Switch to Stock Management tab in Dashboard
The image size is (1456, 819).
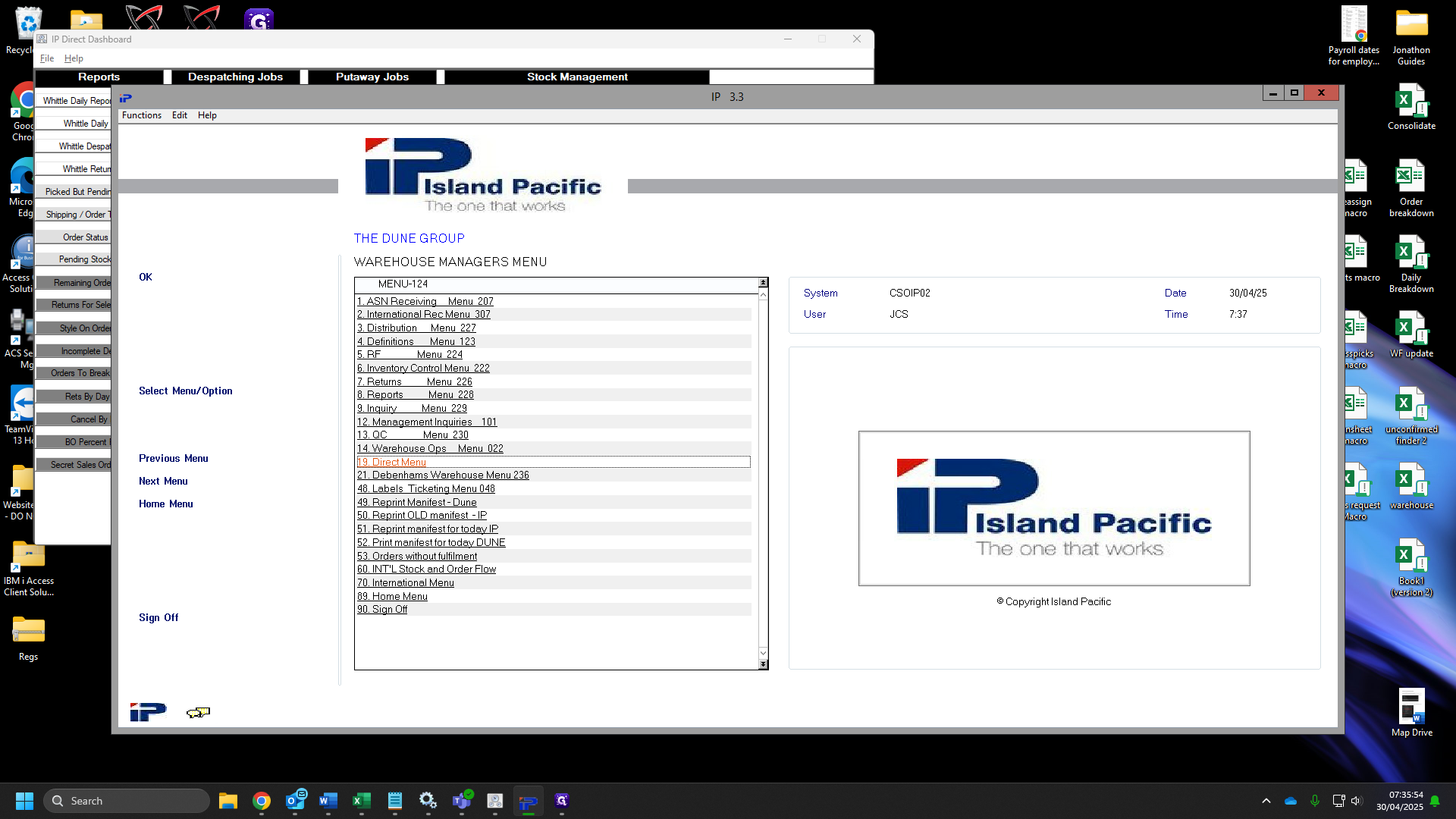tap(577, 77)
